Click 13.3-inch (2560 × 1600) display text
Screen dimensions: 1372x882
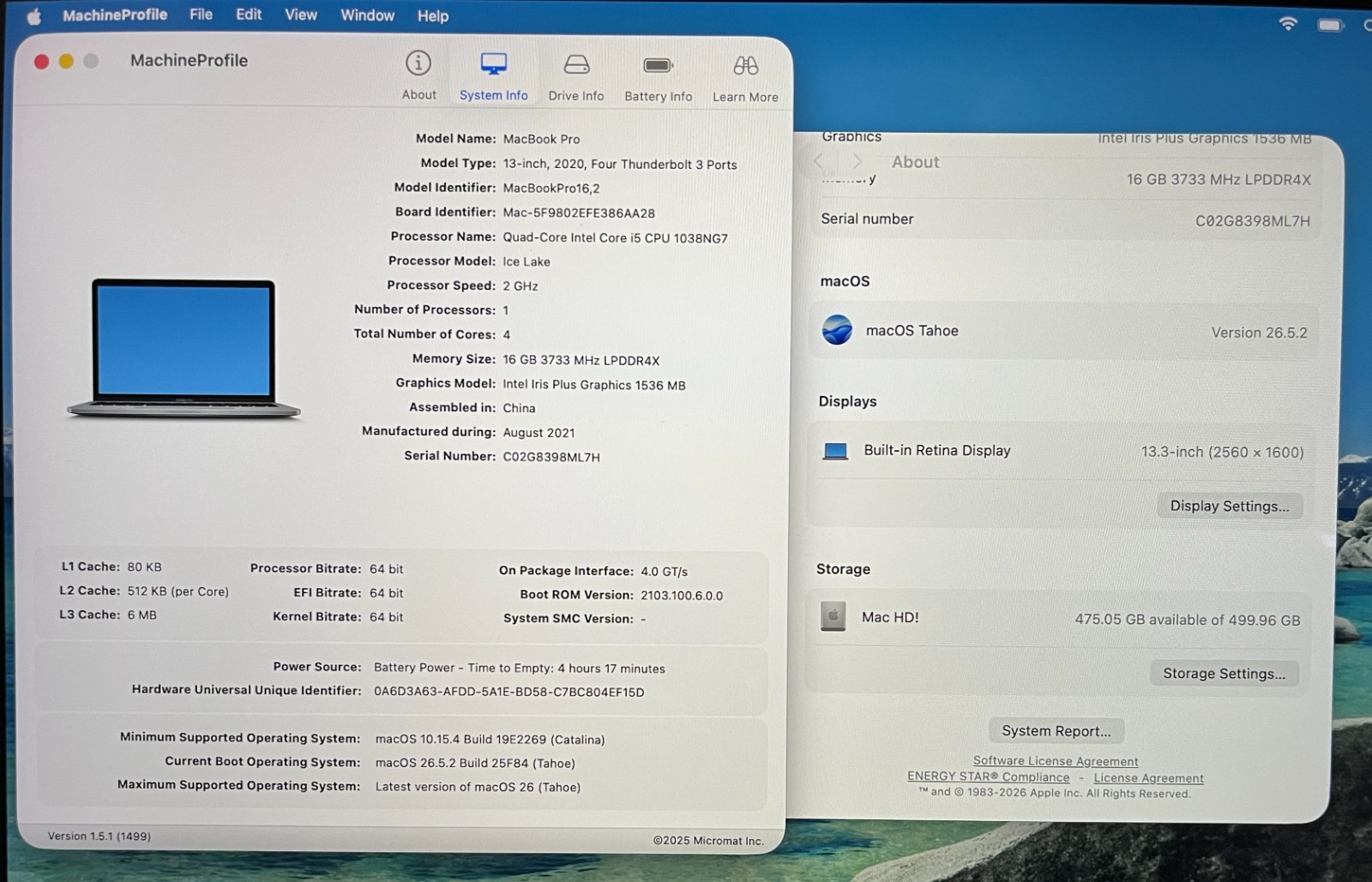pos(1222,452)
